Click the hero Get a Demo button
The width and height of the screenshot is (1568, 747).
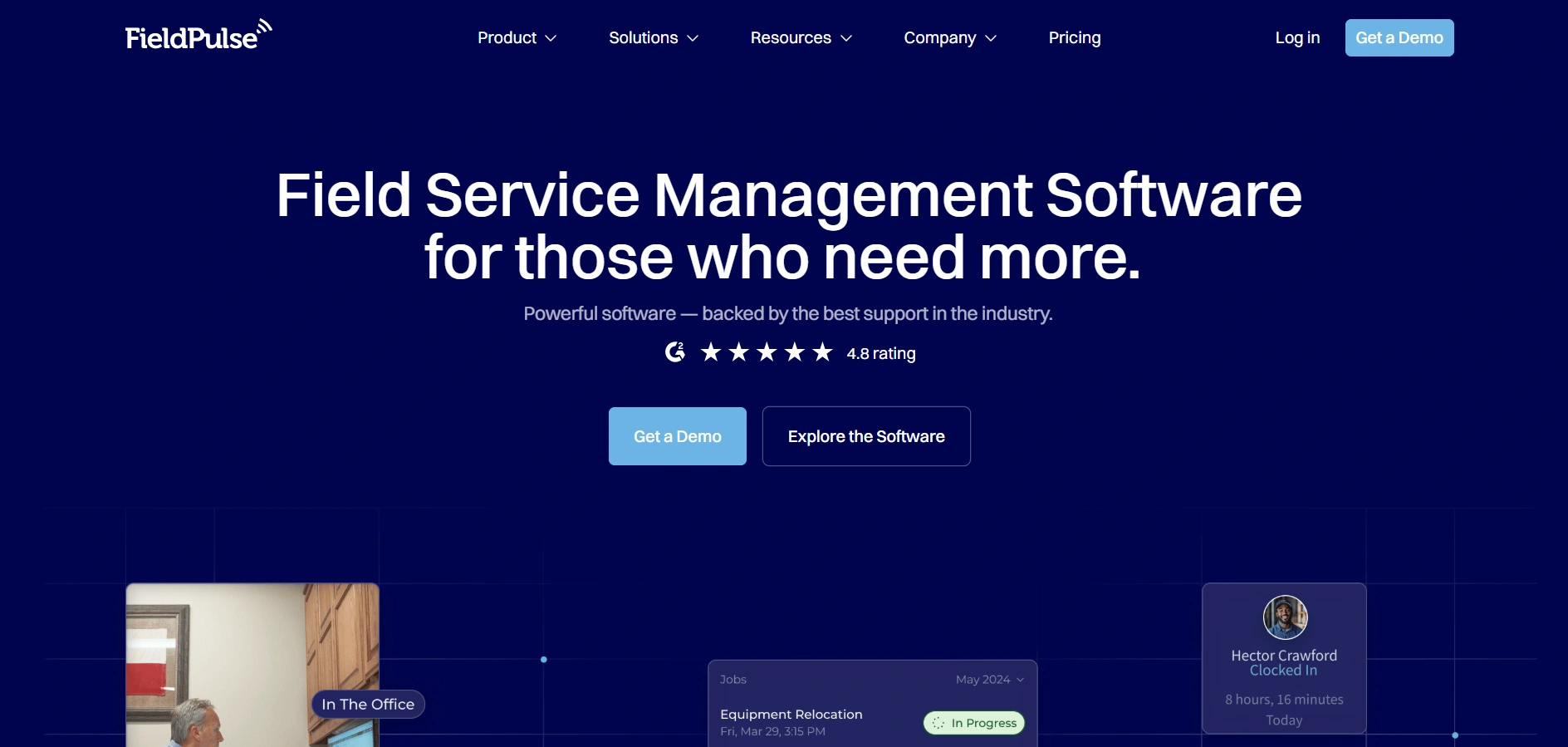(x=678, y=436)
